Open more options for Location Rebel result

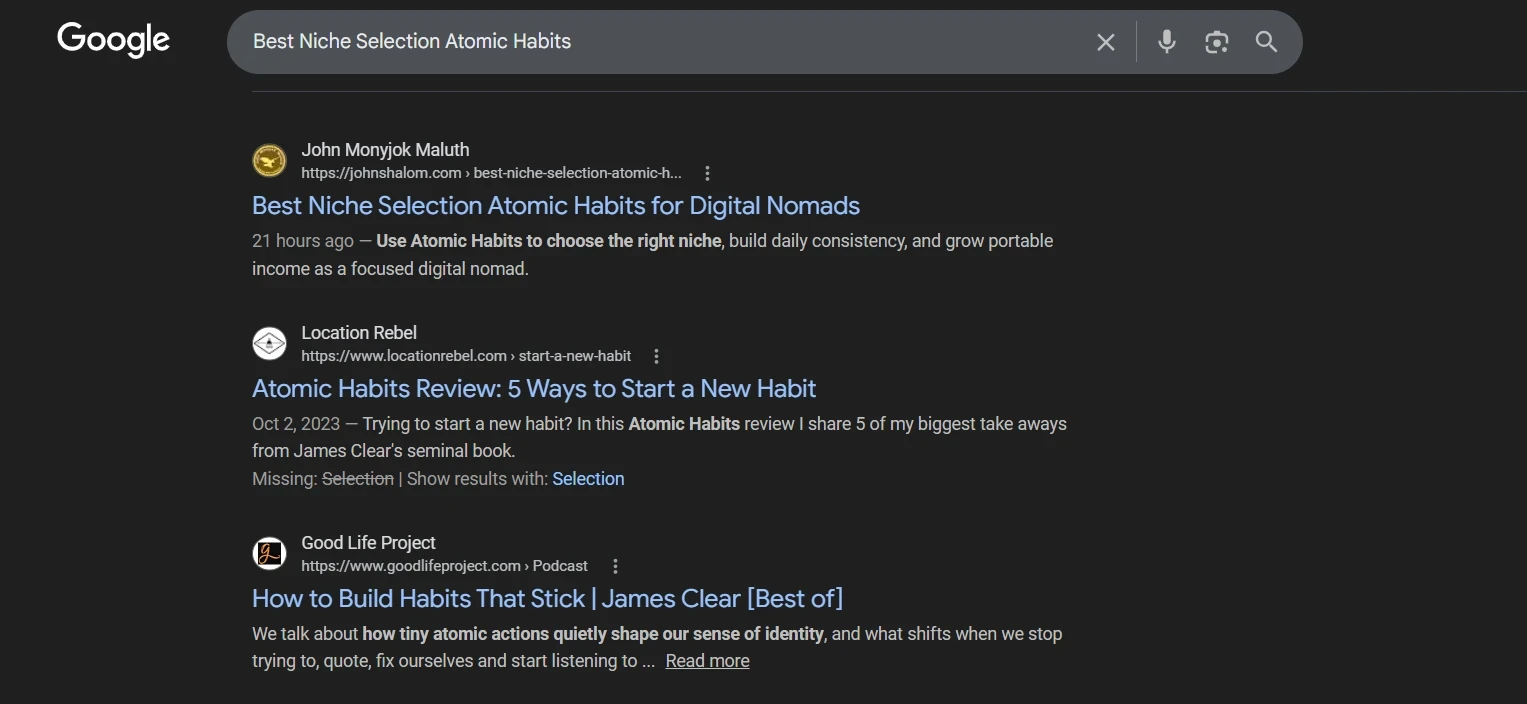(x=656, y=356)
